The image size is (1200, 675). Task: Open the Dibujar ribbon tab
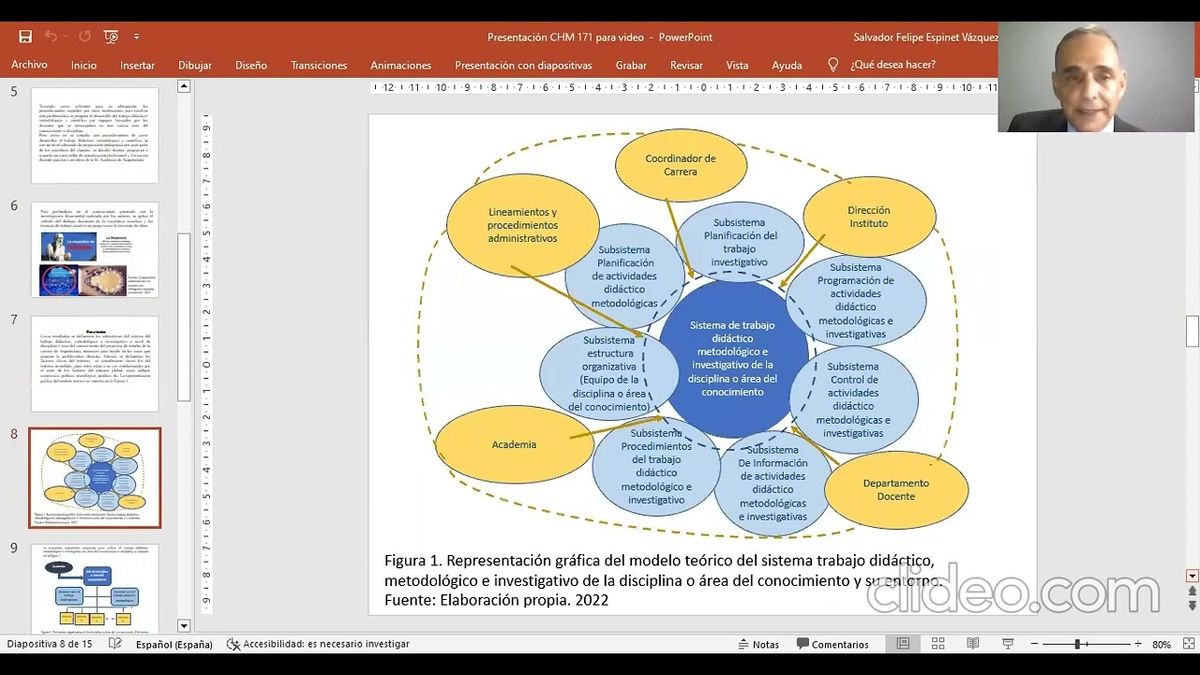195,65
